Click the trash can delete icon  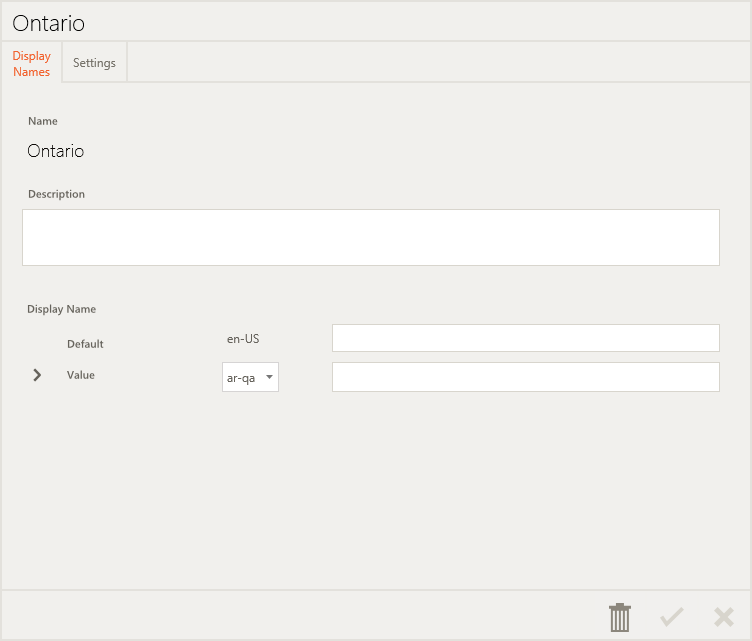point(620,617)
